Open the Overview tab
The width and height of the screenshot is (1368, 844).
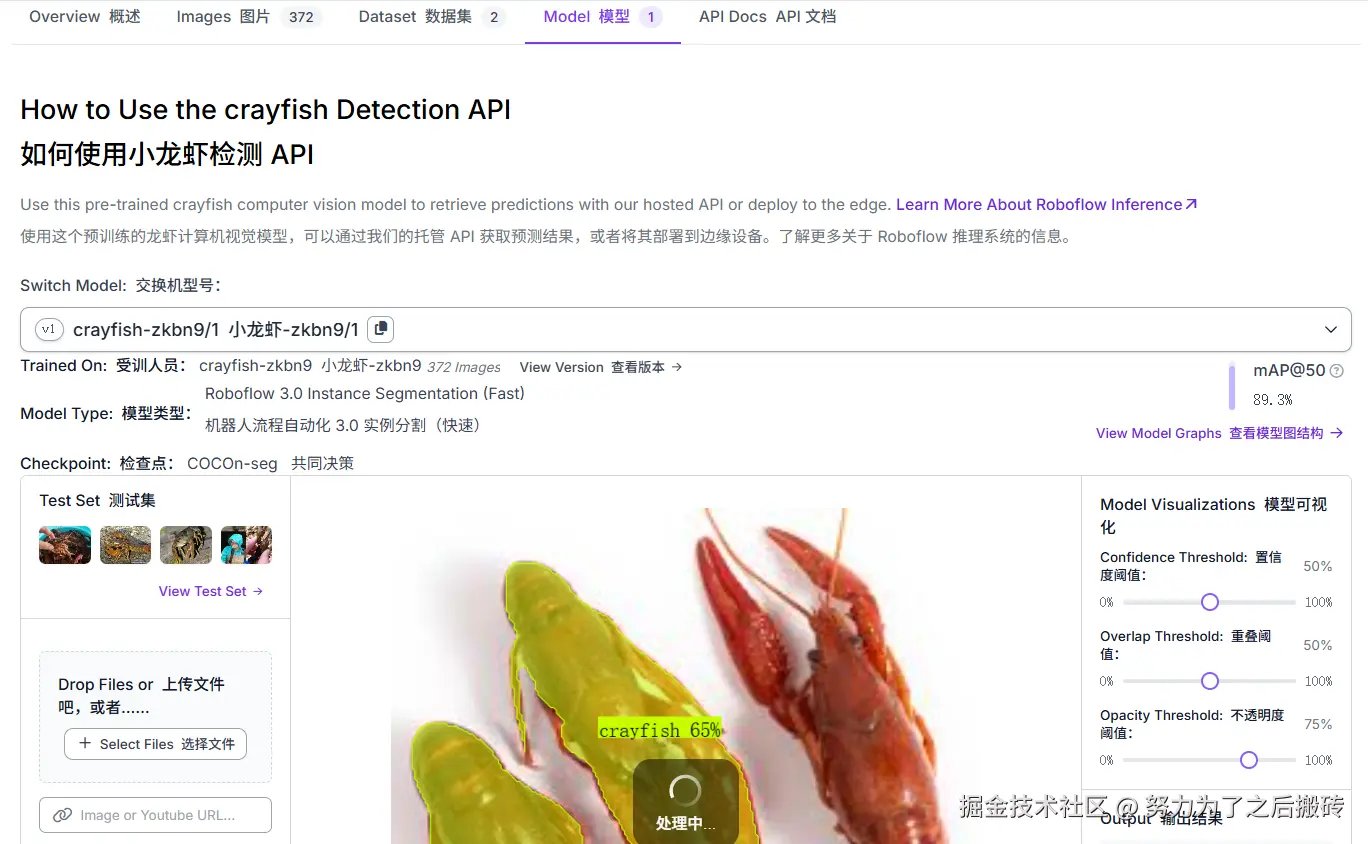click(85, 17)
